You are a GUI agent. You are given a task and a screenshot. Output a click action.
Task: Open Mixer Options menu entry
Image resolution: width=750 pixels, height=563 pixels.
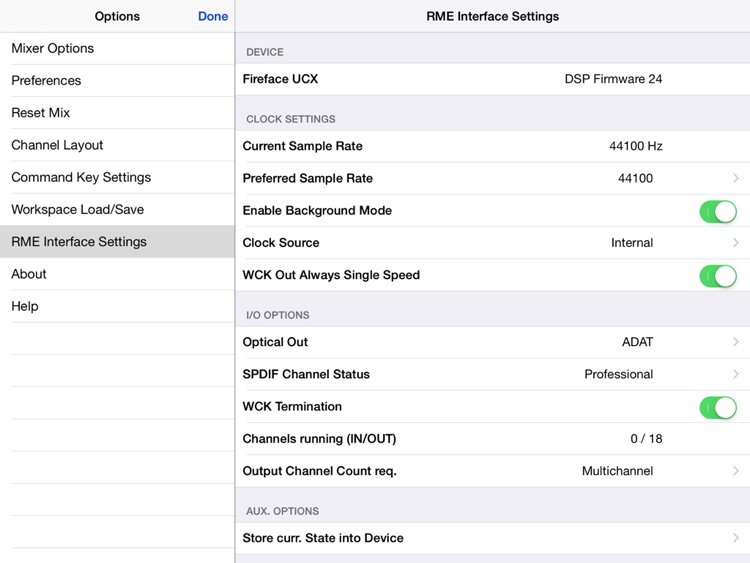point(117,48)
